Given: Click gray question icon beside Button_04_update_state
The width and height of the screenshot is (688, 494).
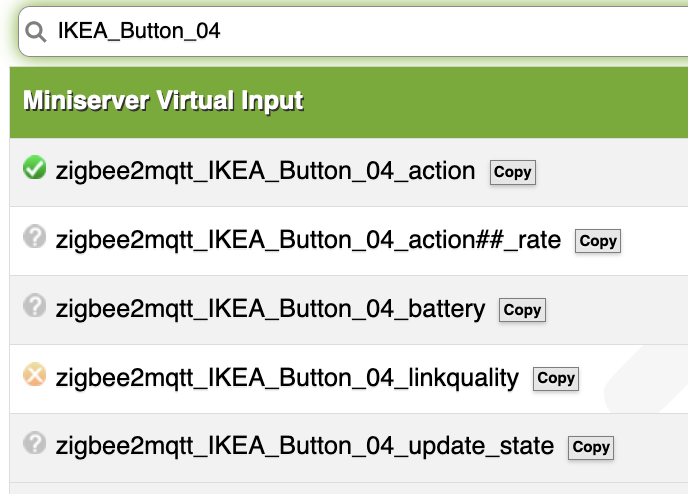Looking at the screenshot, I should [34, 445].
